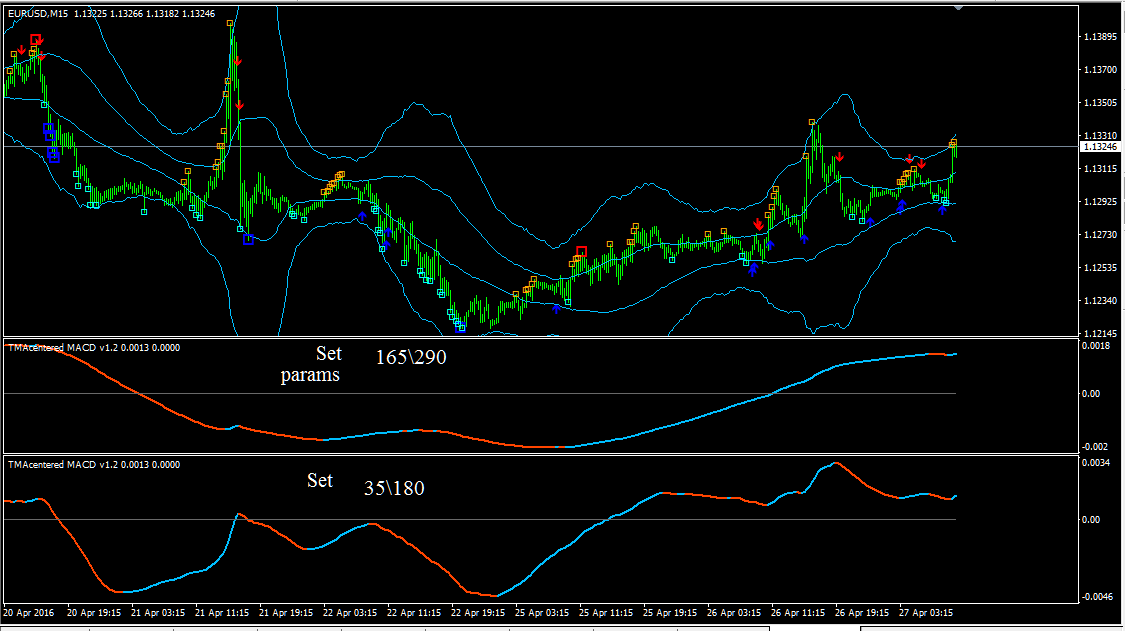Click the '21 Apr 11:15' time label
The image size is (1125, 631).
click(x=222, y=613)
